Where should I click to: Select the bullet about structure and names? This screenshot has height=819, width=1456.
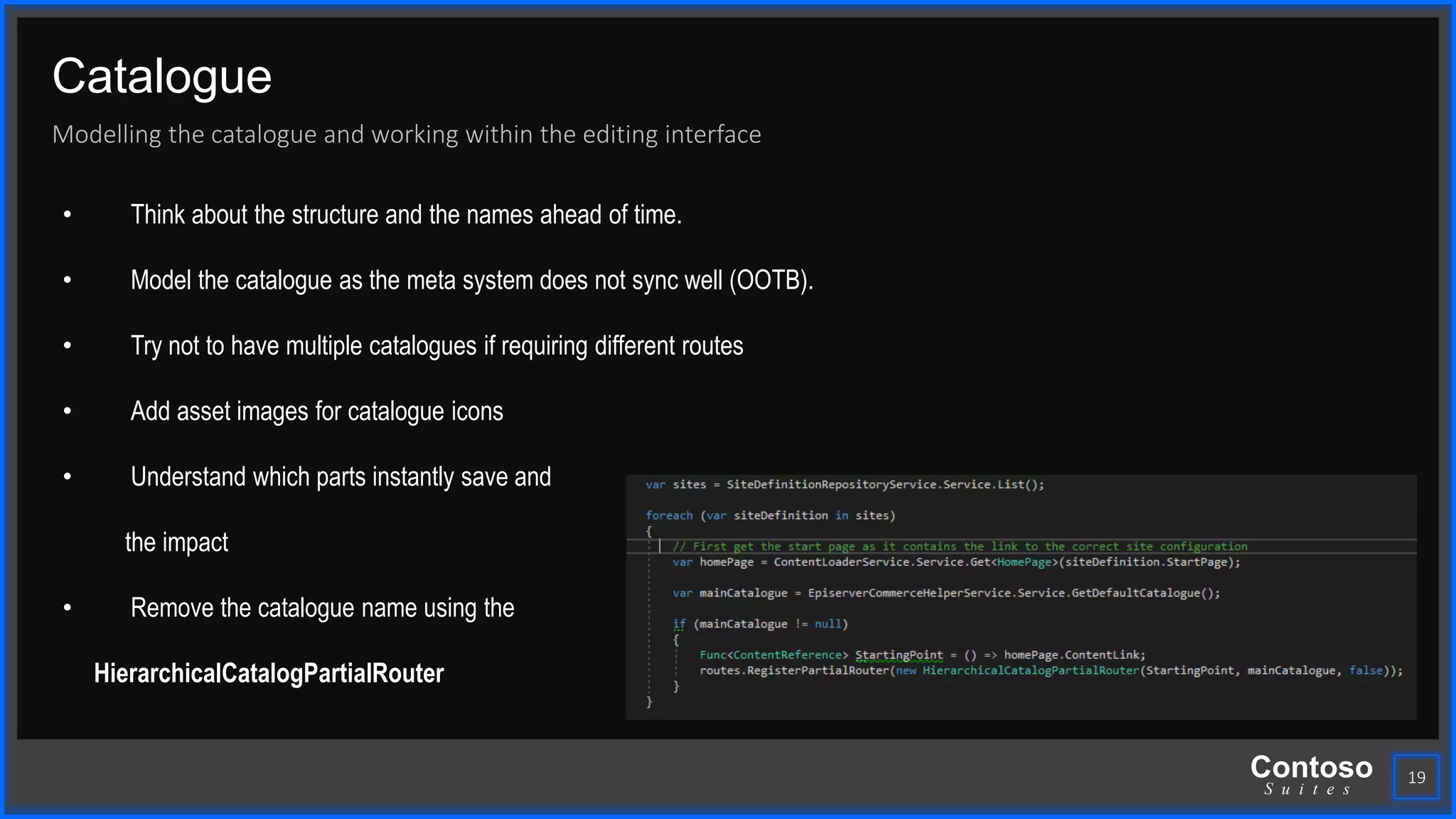point(406,215)
